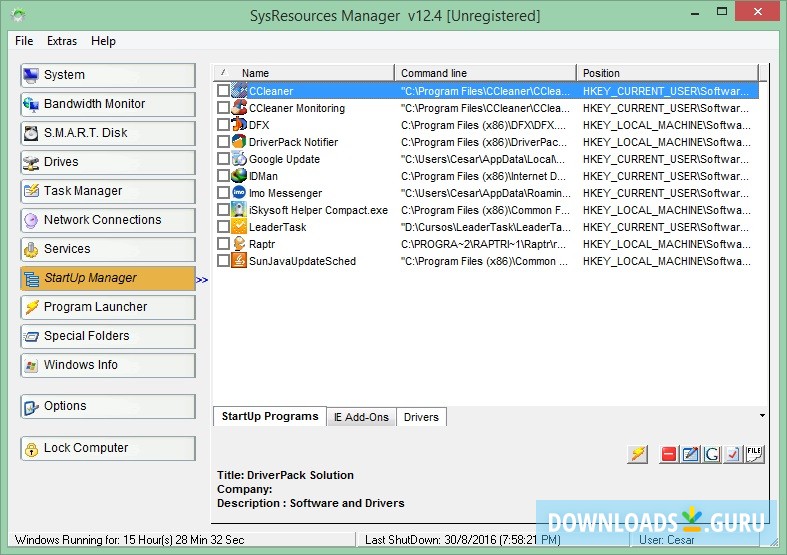Open Task Manager from sidebar

108,191
